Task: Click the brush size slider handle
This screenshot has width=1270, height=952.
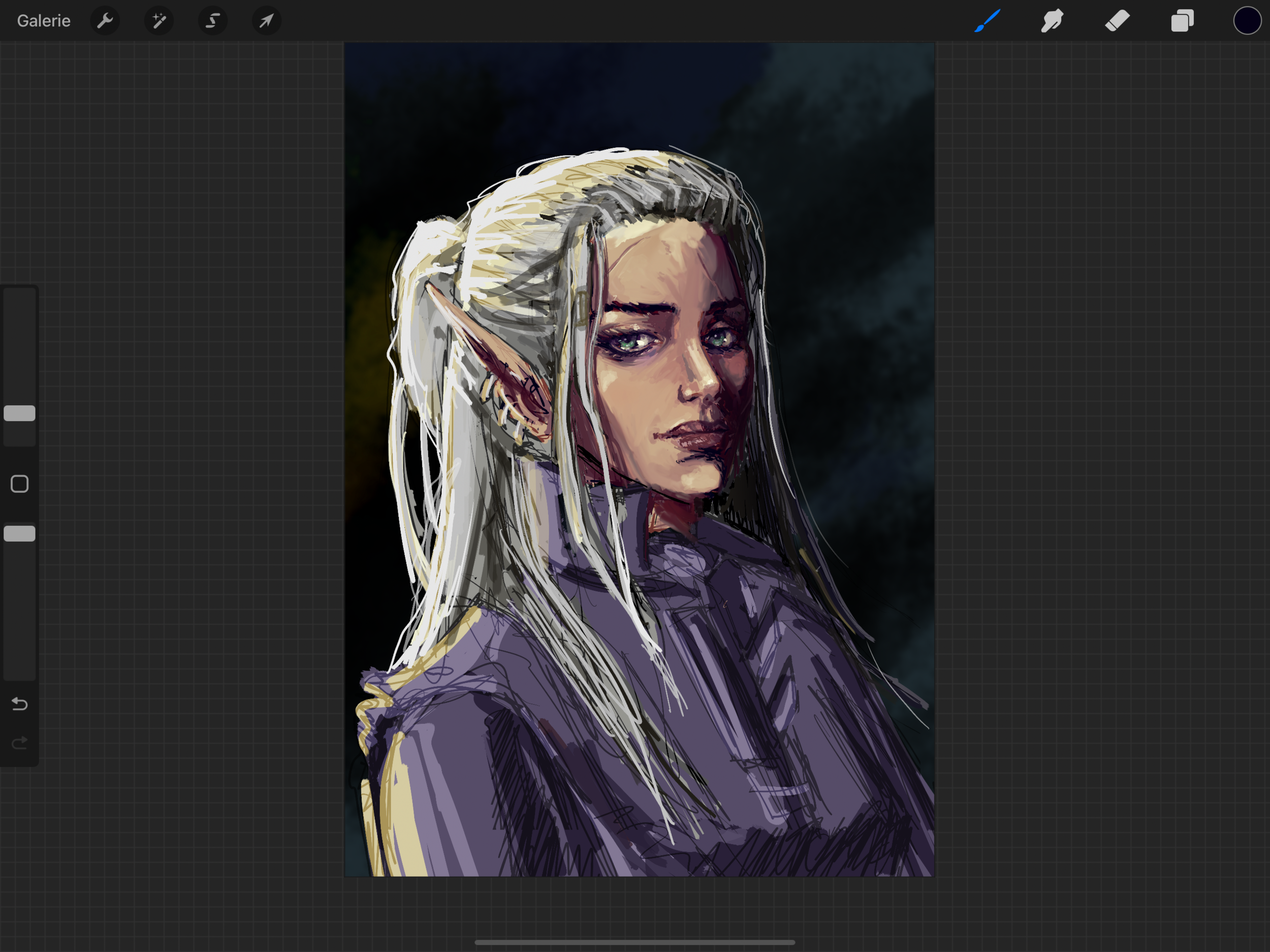Action: tap(19, 414)
